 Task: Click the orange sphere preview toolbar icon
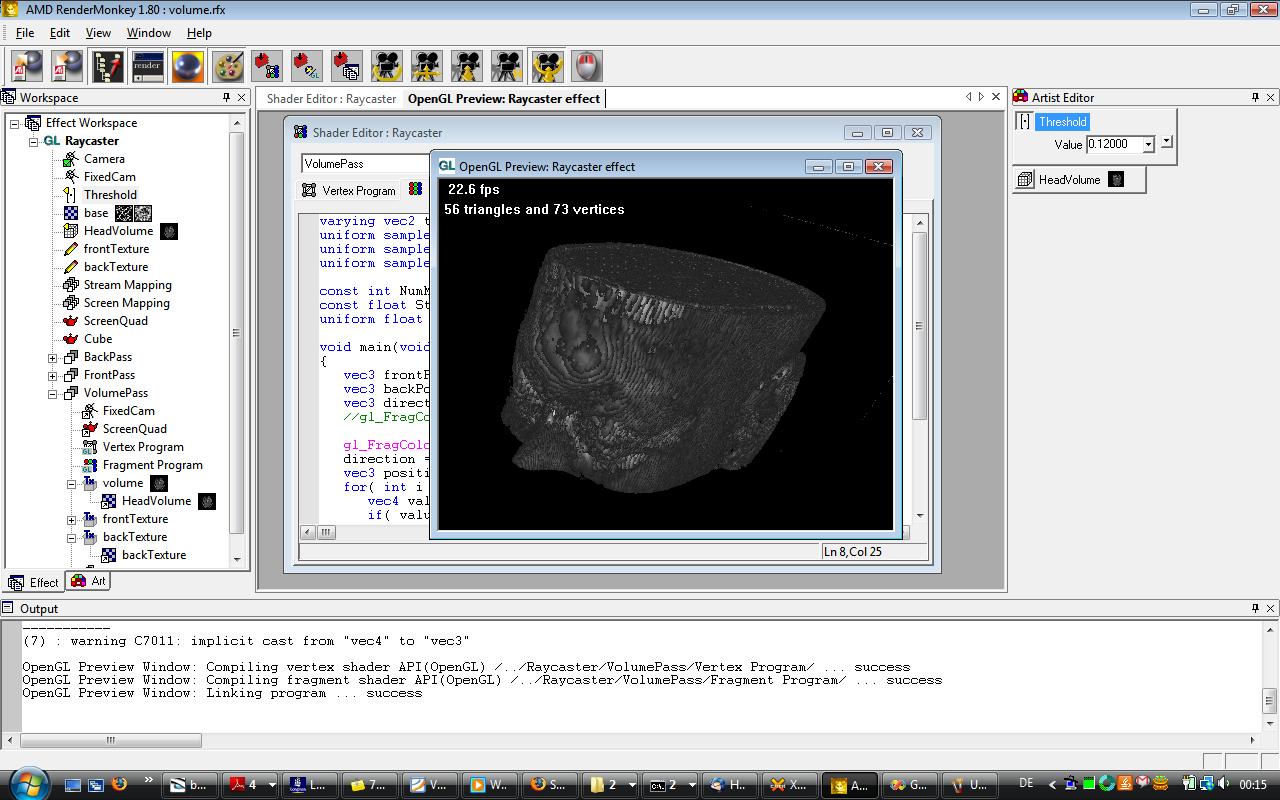(x=187, y=67)
